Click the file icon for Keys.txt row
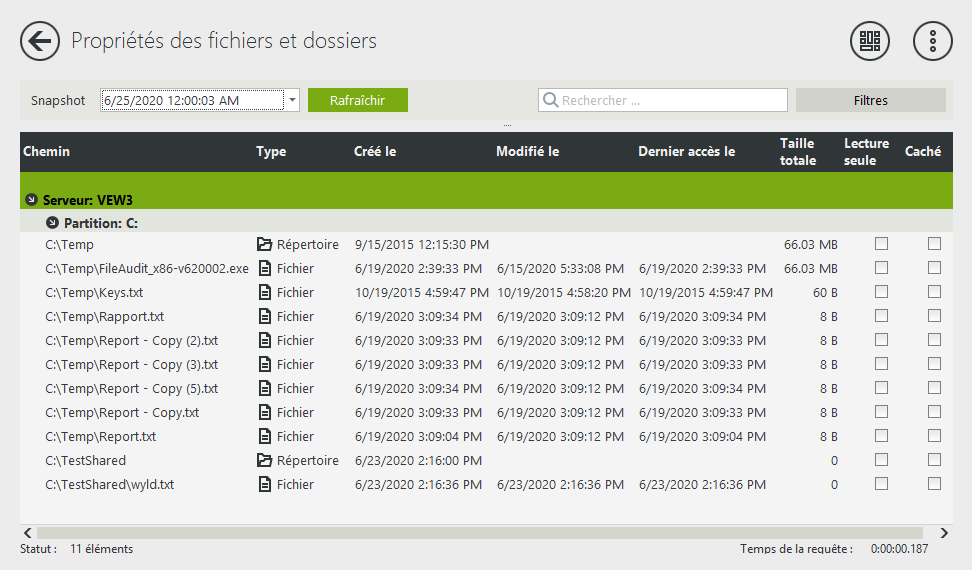This screenshot has height=570, width=972. point(264,292)
